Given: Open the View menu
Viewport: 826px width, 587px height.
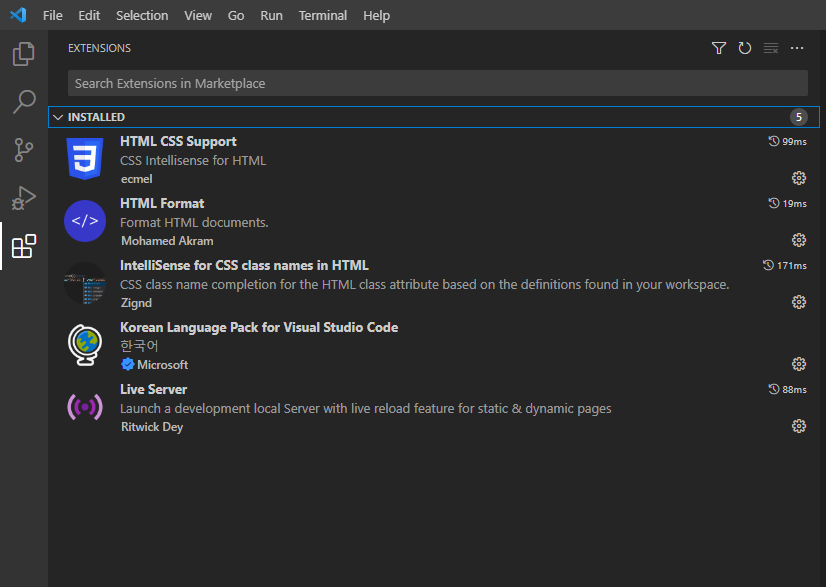Looking at the screenshot, I should pyautogui.click(x=198, y=15).
